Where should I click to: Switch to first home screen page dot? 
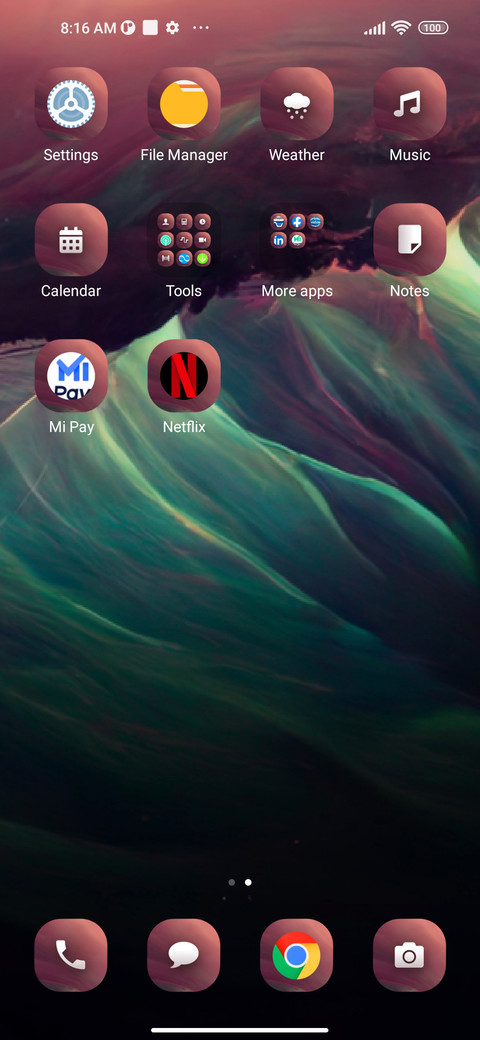click(231, 882)
